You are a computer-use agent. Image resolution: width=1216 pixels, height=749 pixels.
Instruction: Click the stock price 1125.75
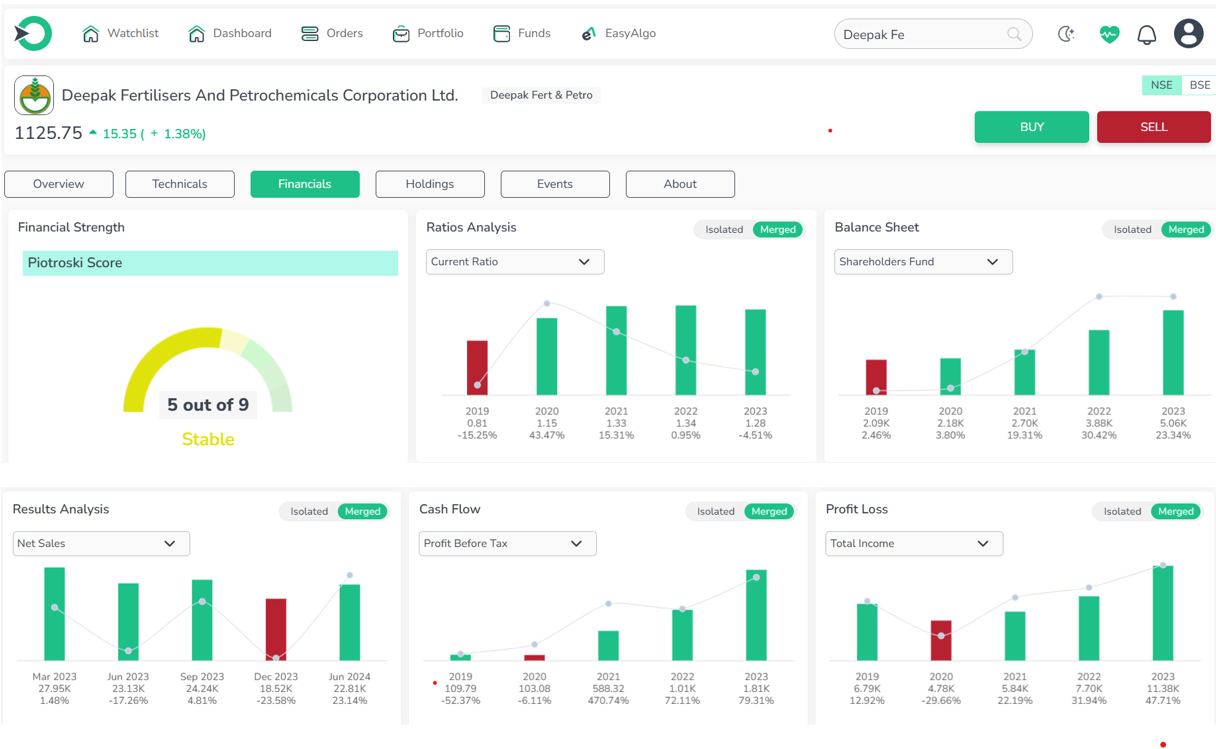click(x=48, y=133)
